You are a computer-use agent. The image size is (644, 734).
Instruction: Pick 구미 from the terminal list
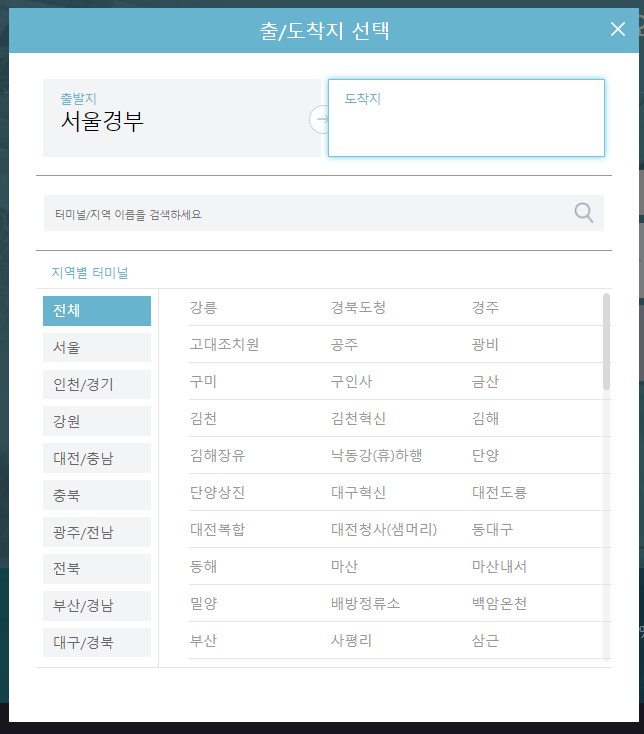203,382
